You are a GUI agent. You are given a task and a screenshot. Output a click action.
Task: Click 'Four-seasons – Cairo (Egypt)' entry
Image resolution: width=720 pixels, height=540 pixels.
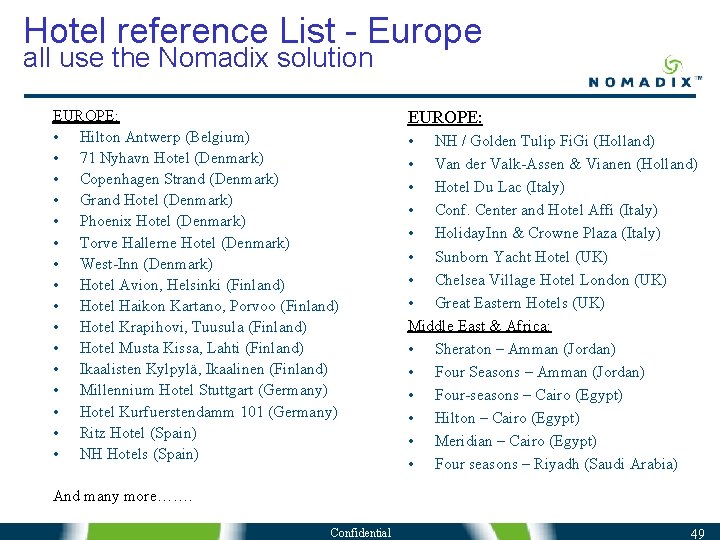coord(529,395)
